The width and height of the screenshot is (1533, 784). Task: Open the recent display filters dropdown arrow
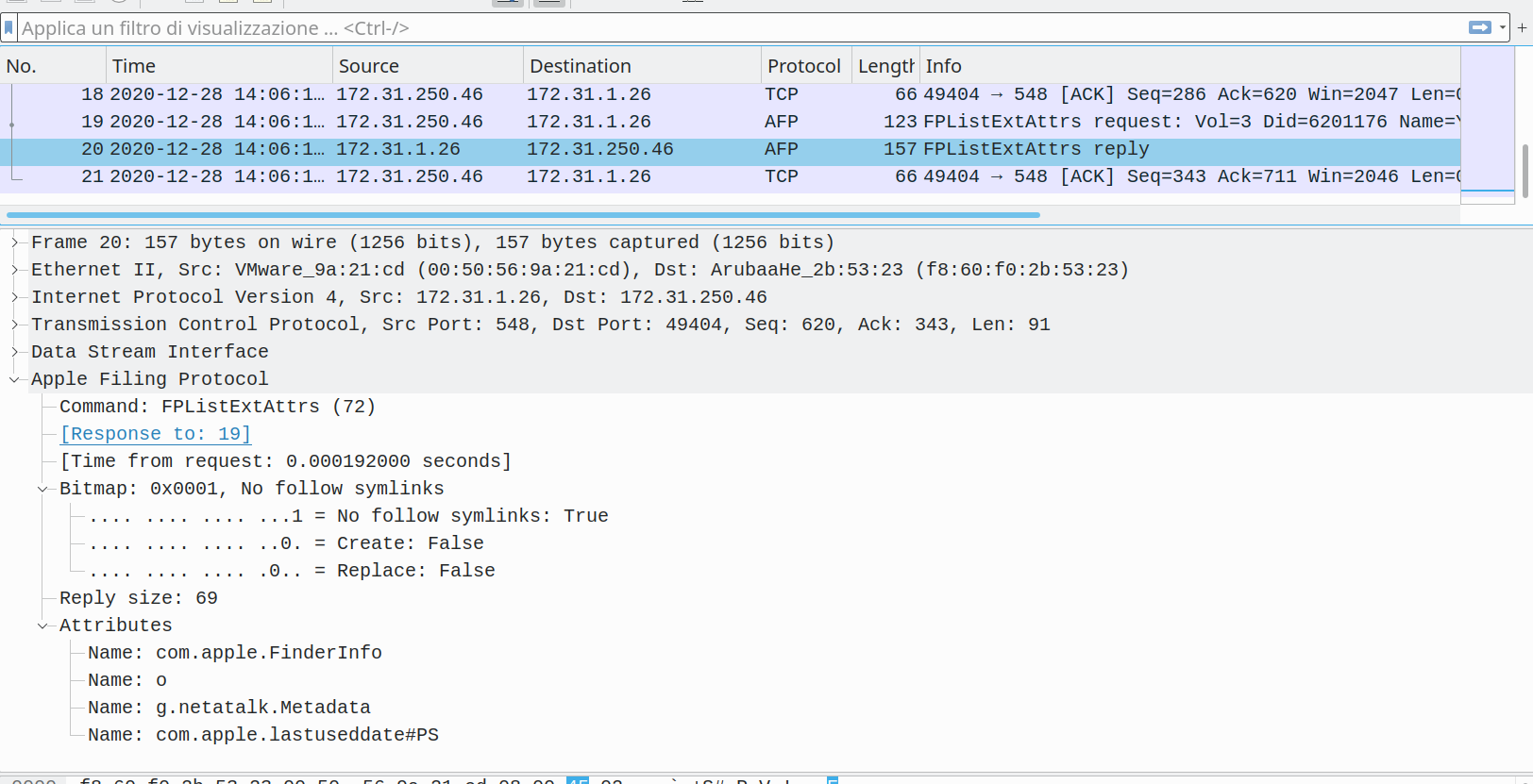[1502, 27]
